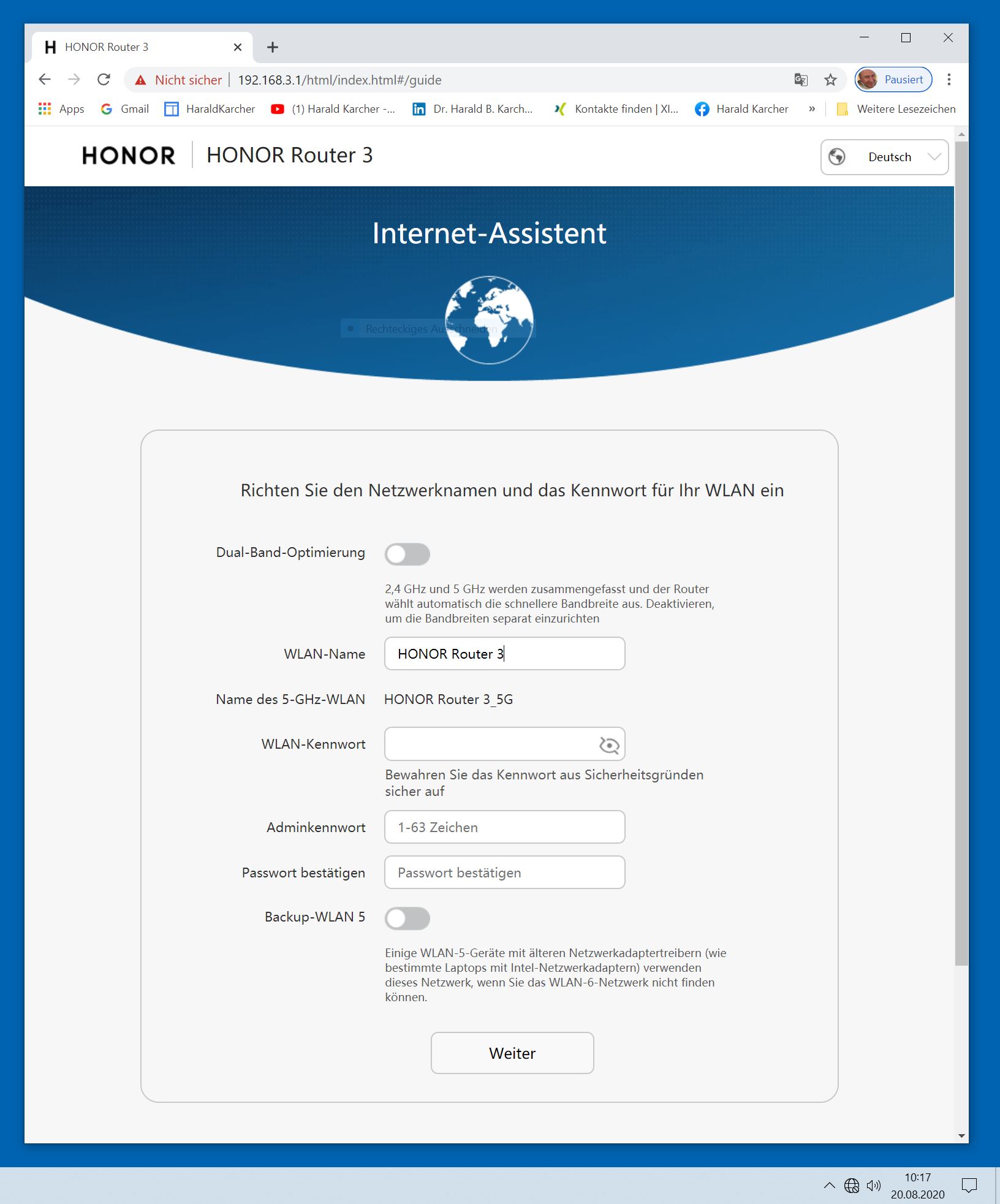Reload the router page
This screenshot has width=1000, height=1204.
tap(104, 80)
